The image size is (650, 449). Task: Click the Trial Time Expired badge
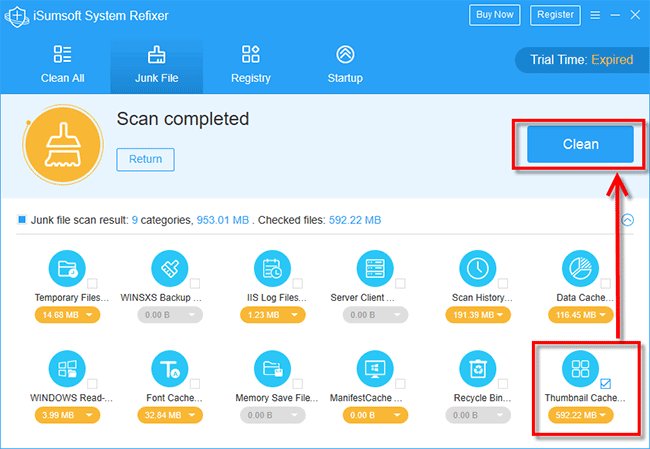point(582,60)
